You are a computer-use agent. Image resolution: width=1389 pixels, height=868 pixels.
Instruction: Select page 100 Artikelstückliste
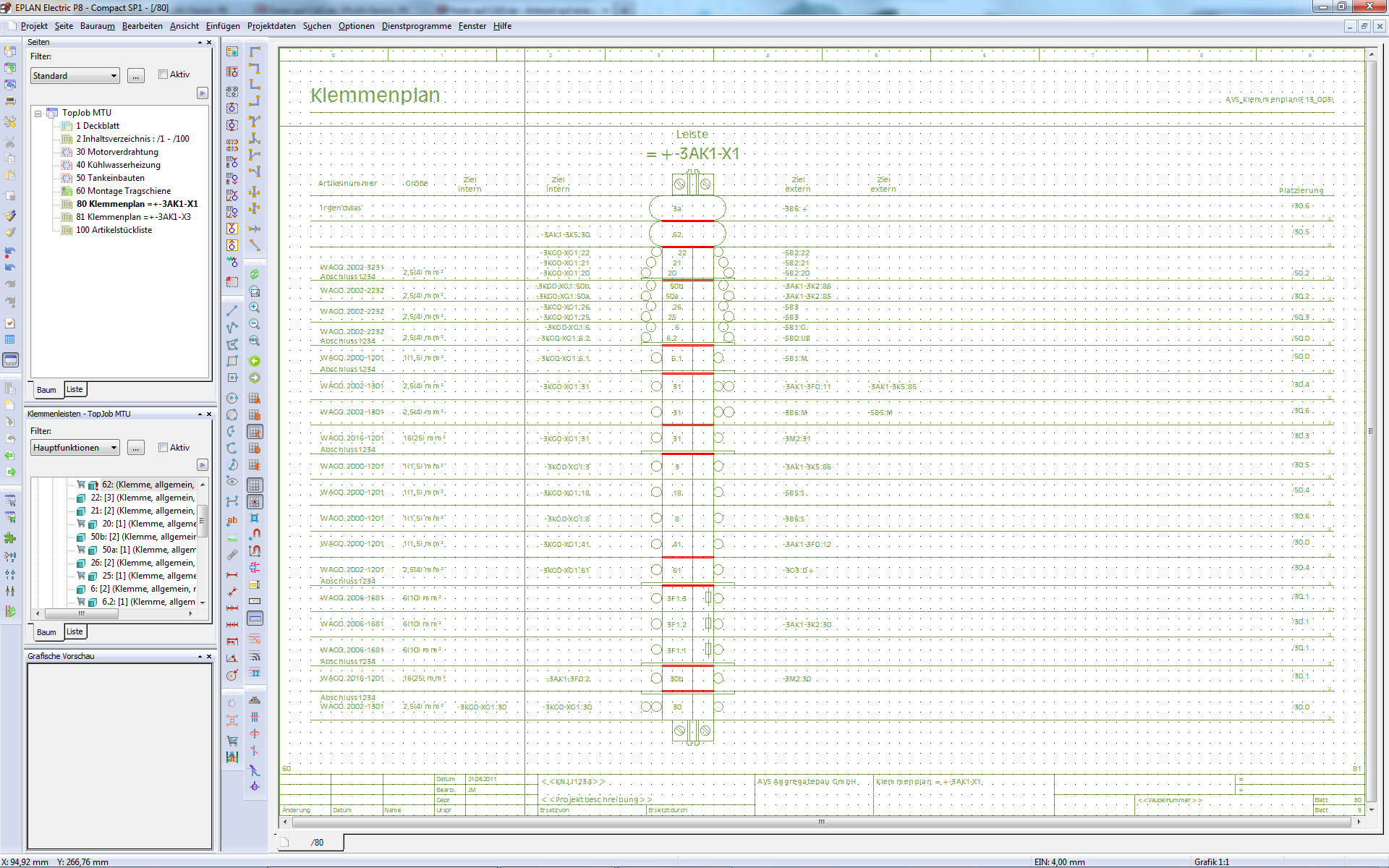click(114, 230)
